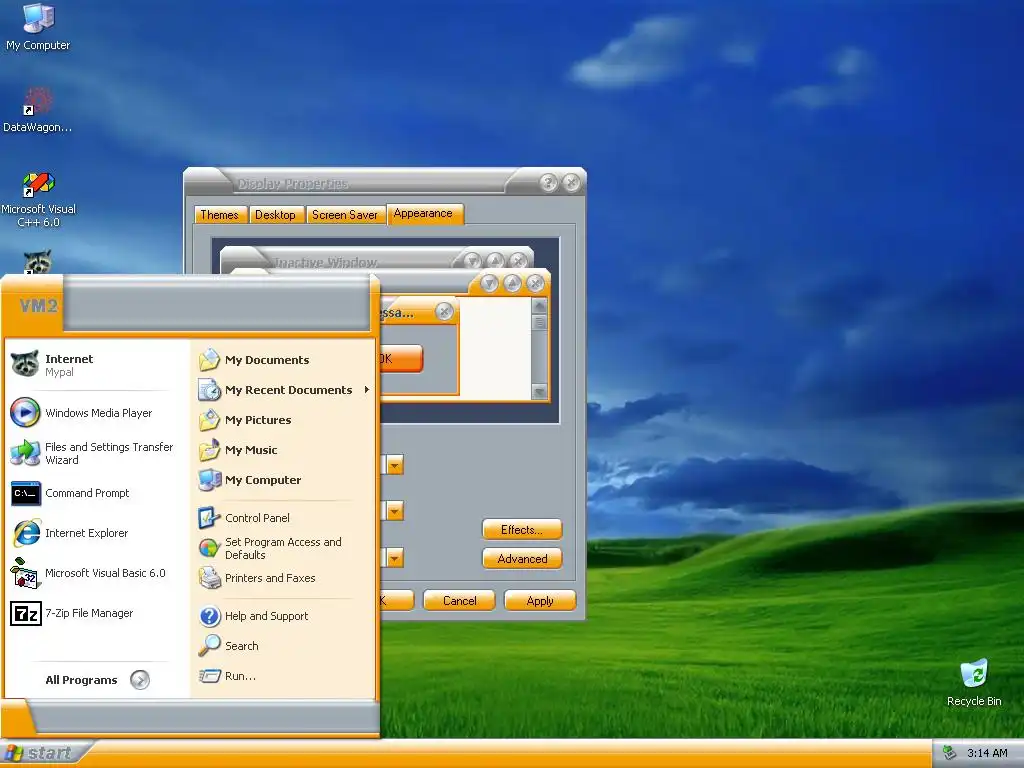1024x768 pixels.
Task: Expand All Programs list
Action: click(x=97, y=680)
